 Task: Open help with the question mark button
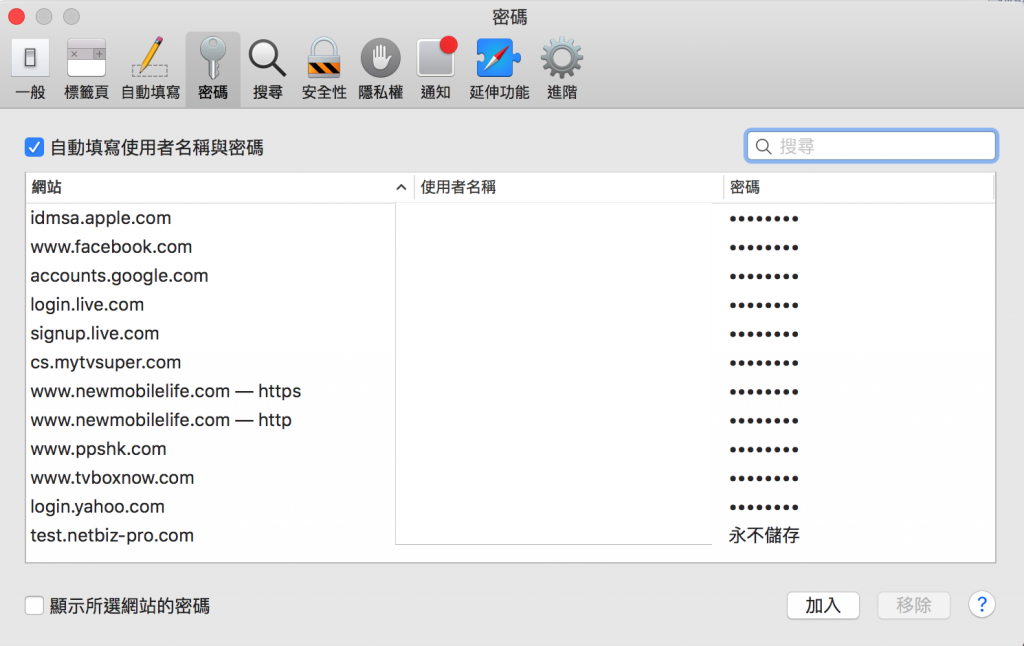[x=982, y=605]
